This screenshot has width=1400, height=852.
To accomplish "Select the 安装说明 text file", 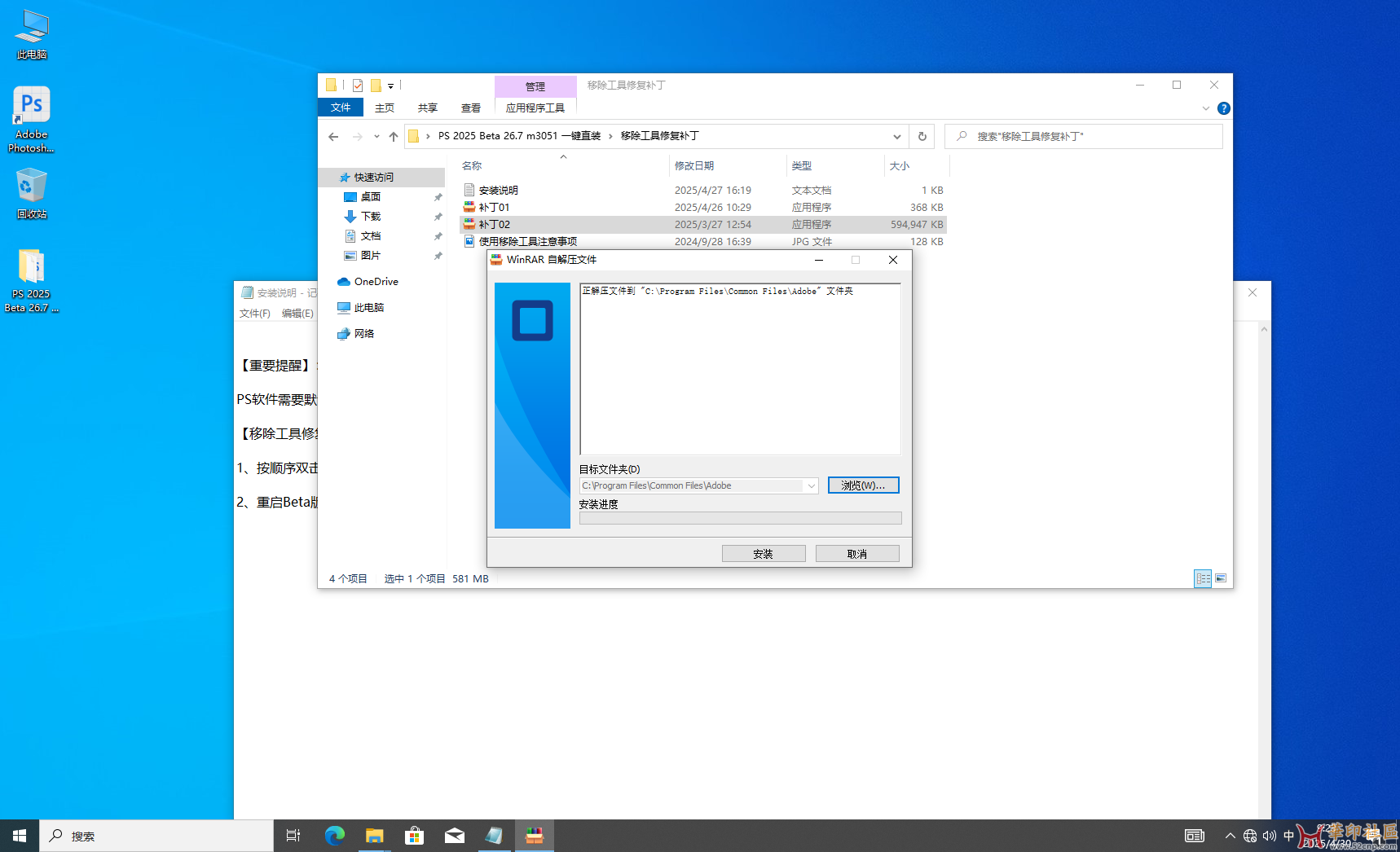I will point(703,191).
